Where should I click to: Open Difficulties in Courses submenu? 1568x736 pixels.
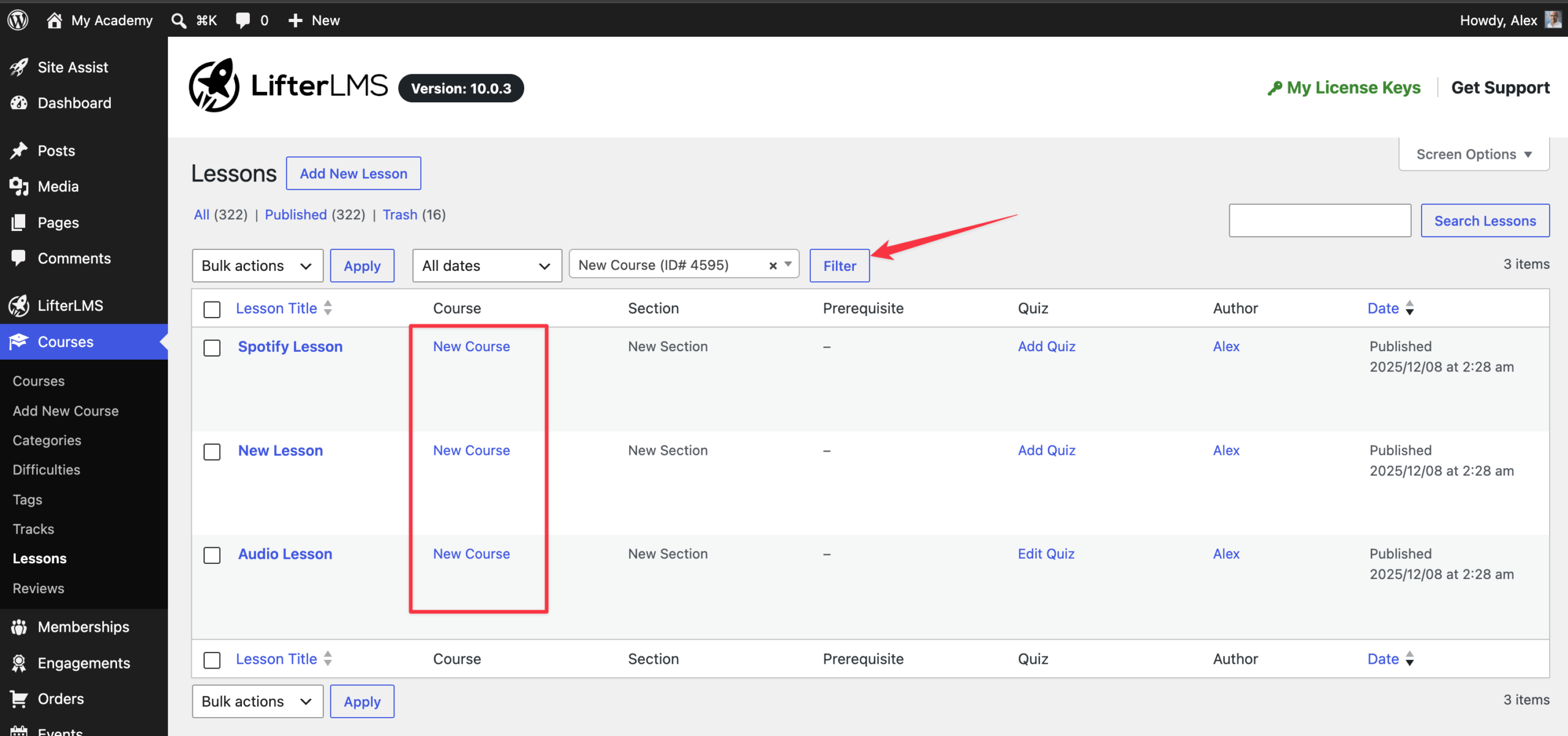[x=47, y=469]
